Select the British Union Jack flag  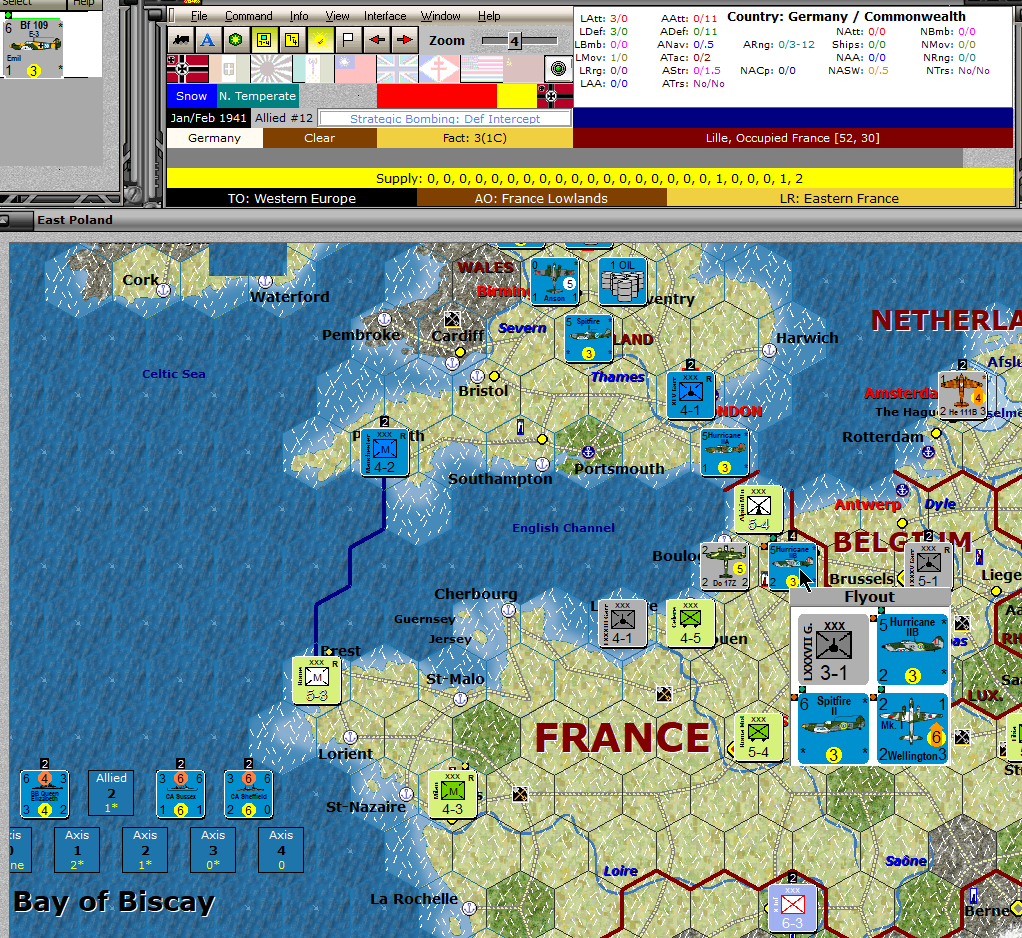398,68
